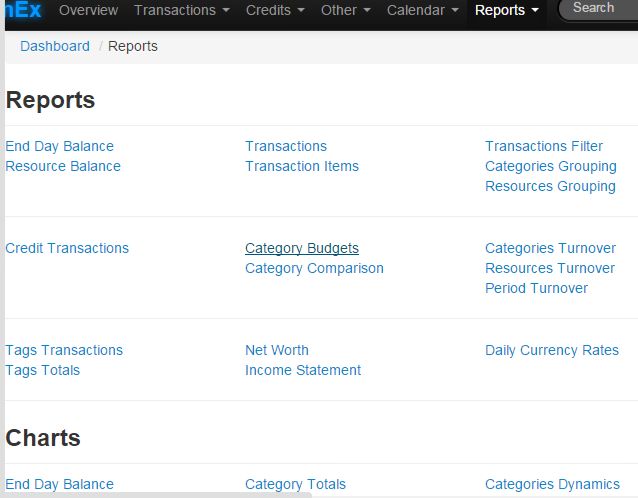The image size is (638, 498).
Task: Open the Category Budgets report
Action: coord(302,248)
